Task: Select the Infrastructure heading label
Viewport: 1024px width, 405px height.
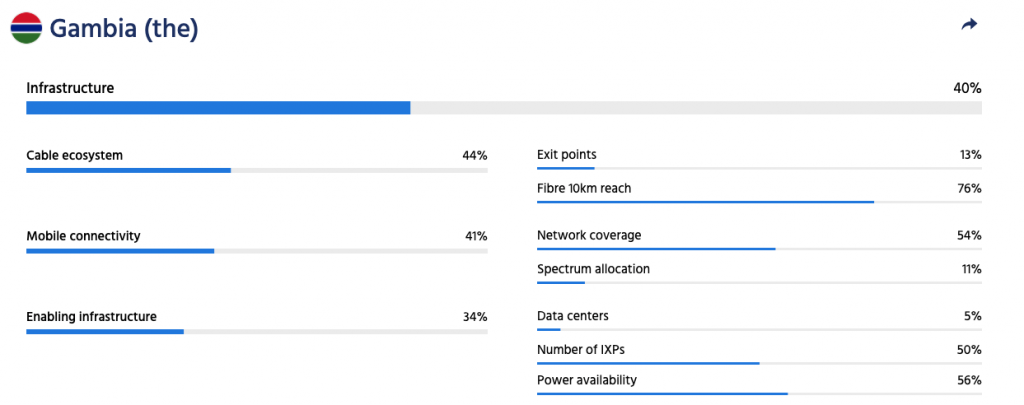Action: coord(70,88)
